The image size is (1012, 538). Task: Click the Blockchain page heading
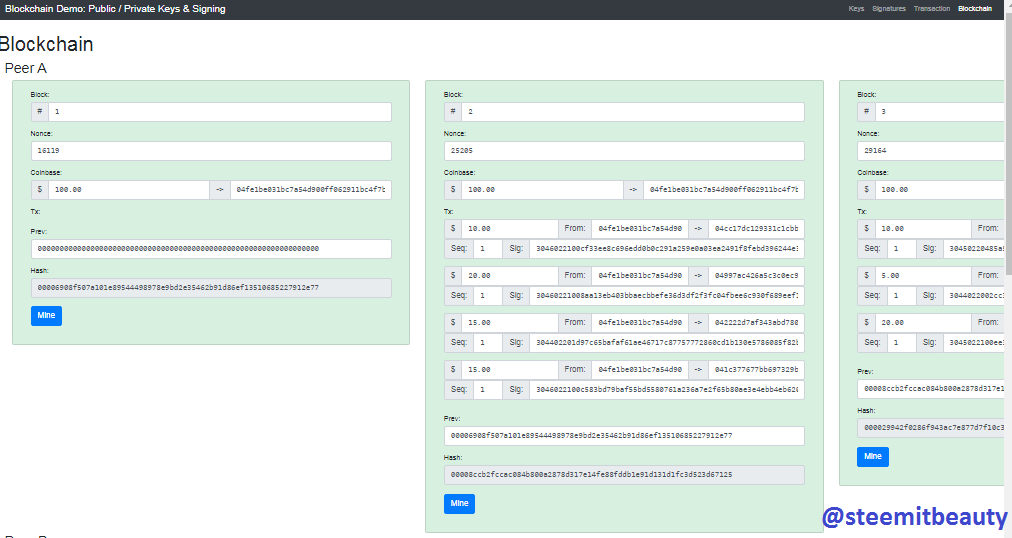tap(46, 44)
